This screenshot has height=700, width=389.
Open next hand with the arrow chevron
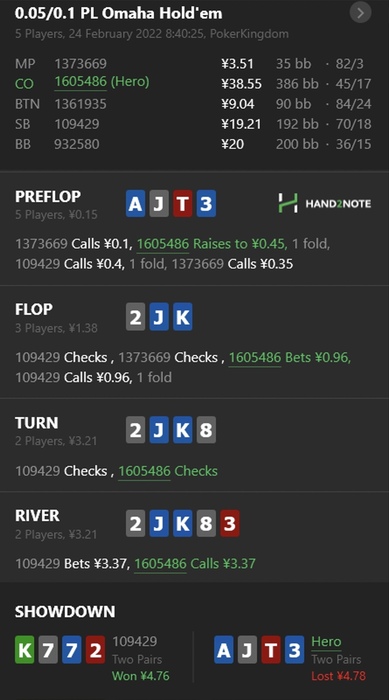(360, 13)
